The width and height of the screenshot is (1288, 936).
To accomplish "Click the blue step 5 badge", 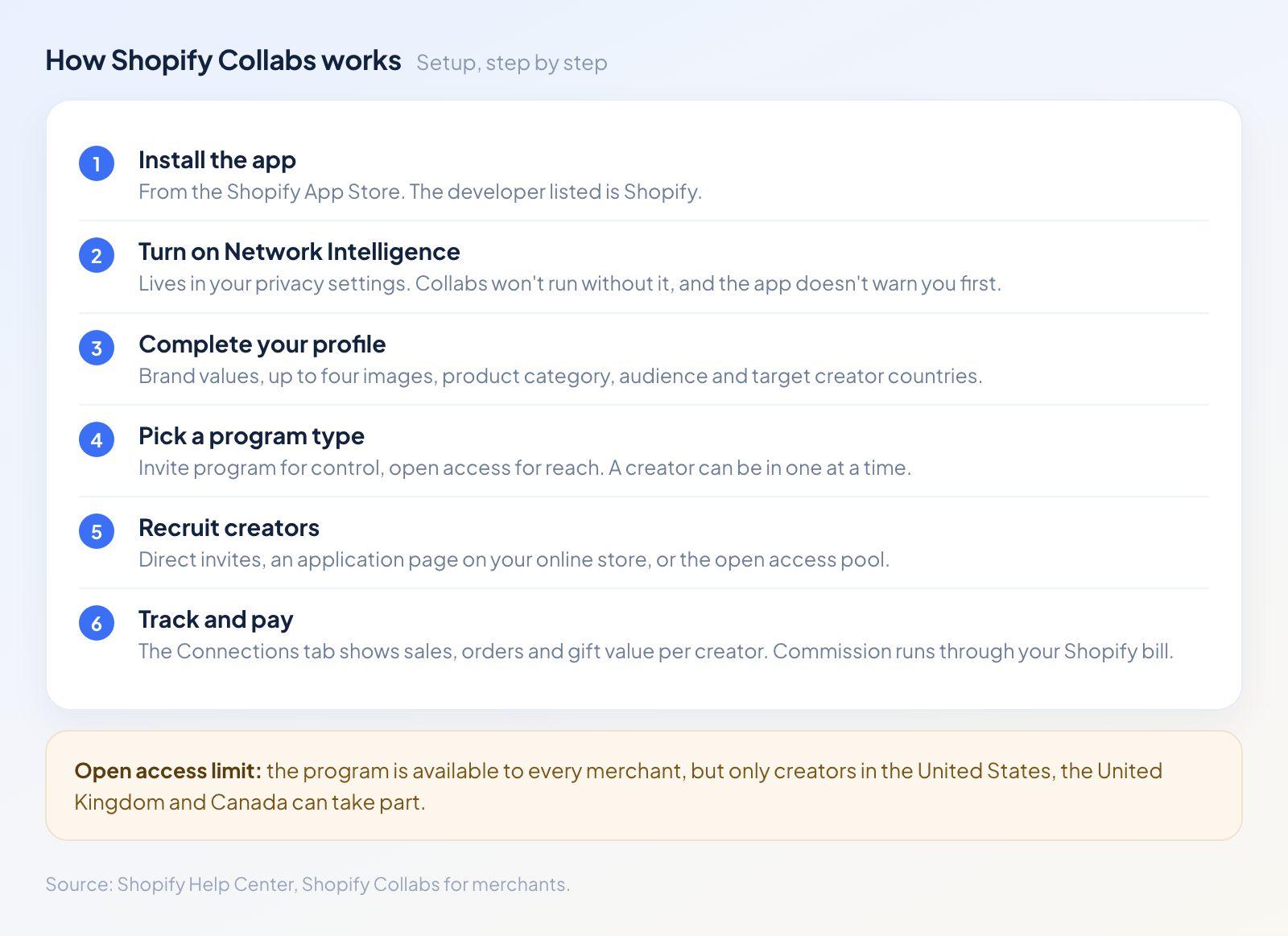I will point(97,531).
